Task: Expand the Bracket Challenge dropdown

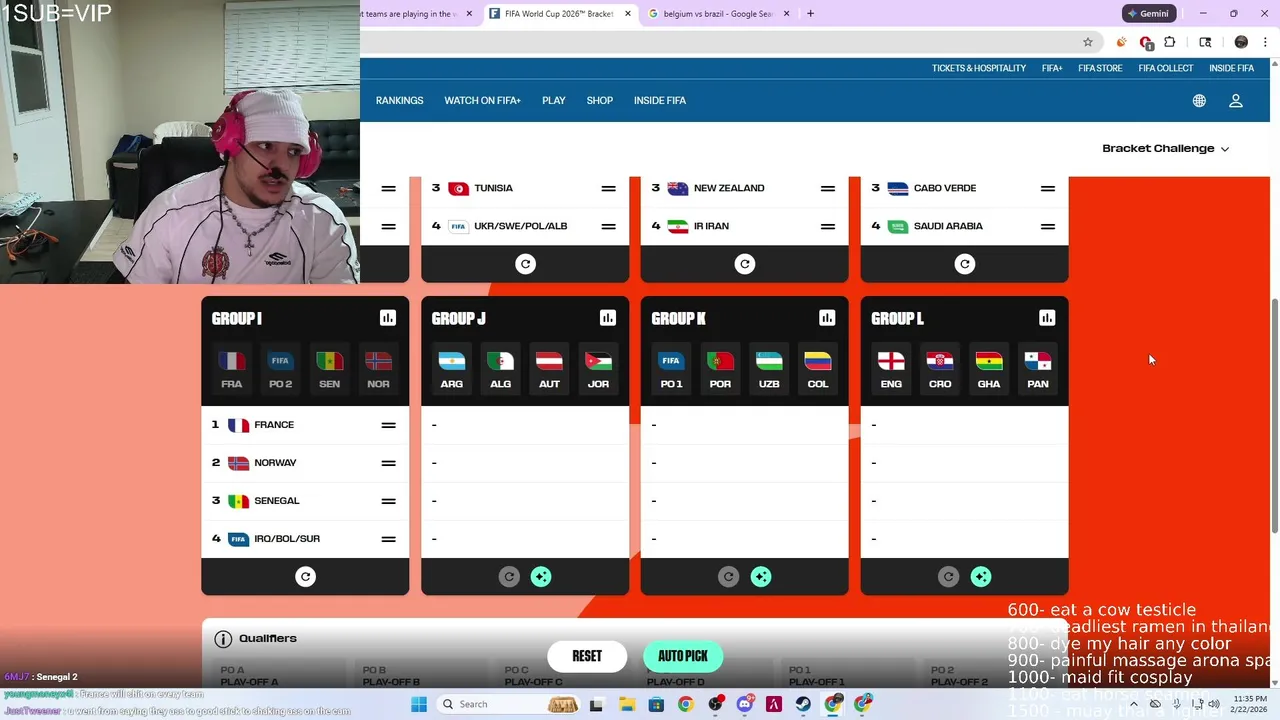Action: (x=1166, y=148)
